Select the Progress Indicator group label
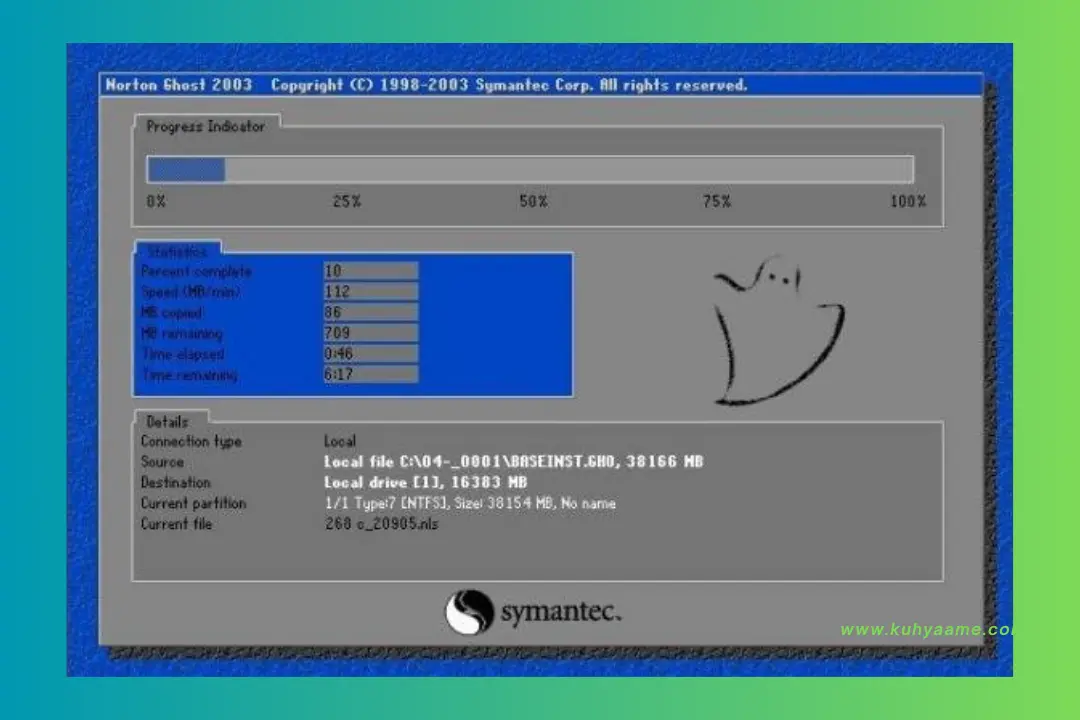 point(205,127)
